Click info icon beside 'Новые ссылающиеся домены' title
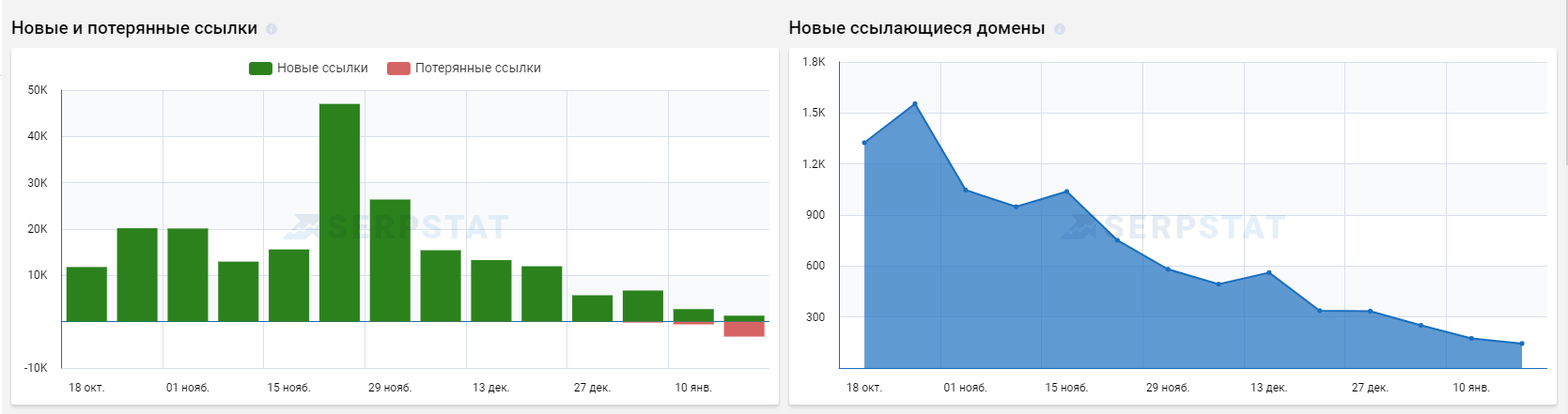The width and height of the screenshot is (1568, 414). [1060, 29]
